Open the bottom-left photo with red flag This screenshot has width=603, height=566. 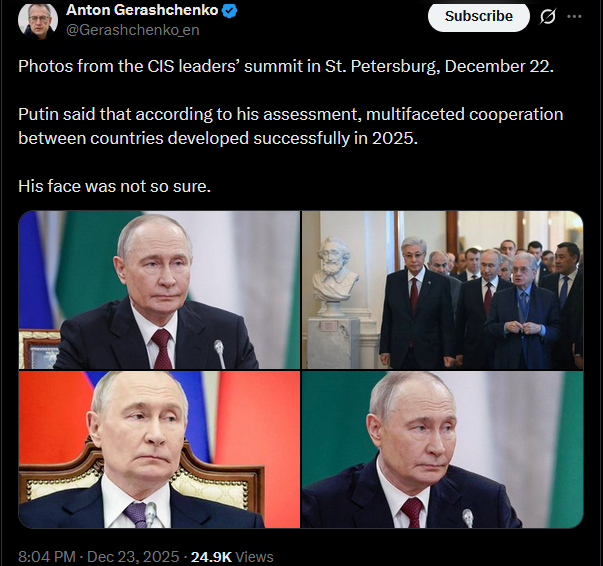pyautogui.click(x=159, y=449)
